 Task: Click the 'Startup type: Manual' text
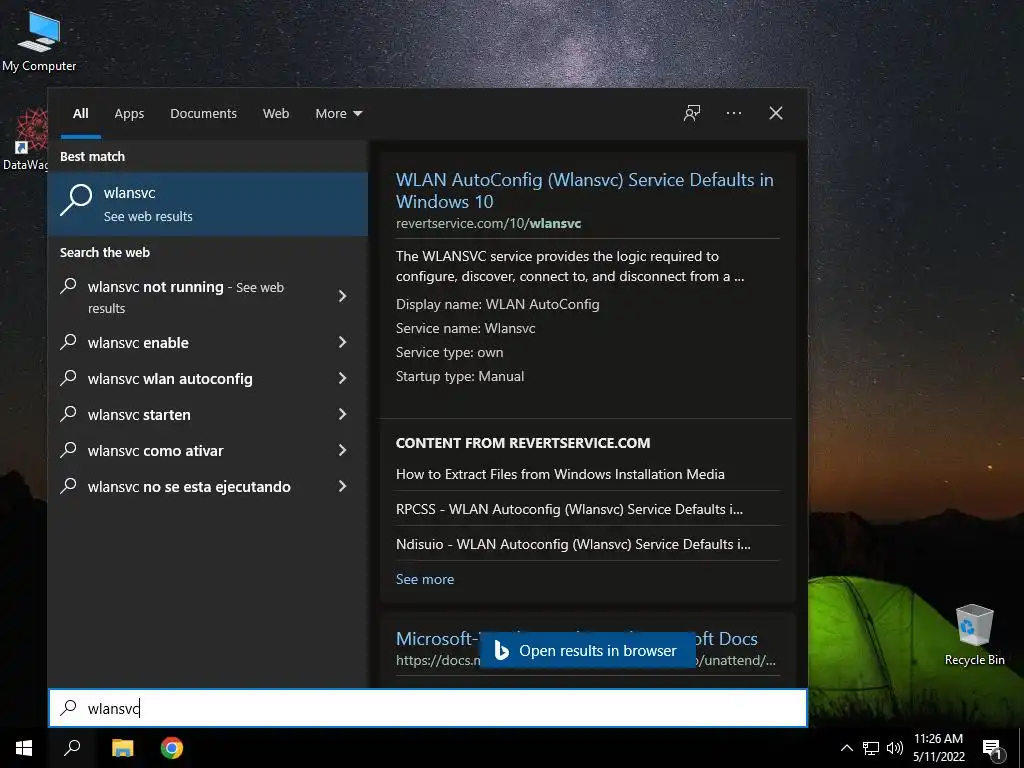click(x=460, y=376)
